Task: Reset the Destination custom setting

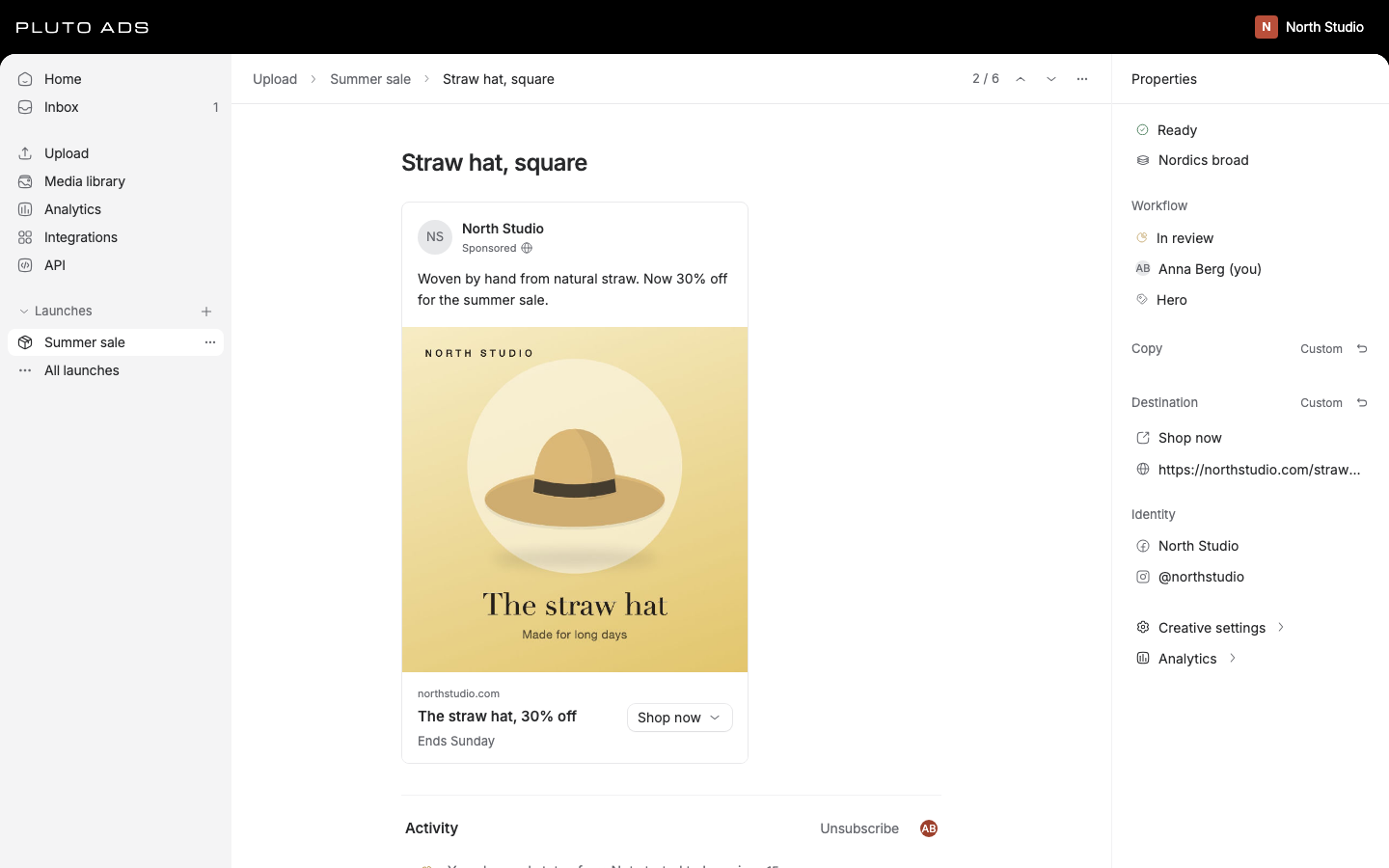Action: point(1362,403)
